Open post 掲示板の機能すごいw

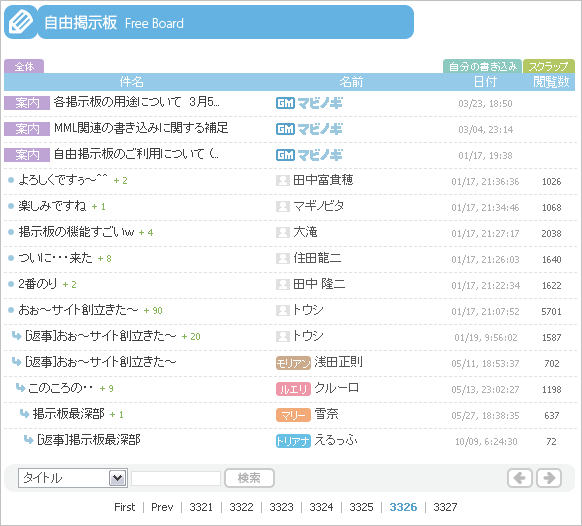click(x=76, y=232)
